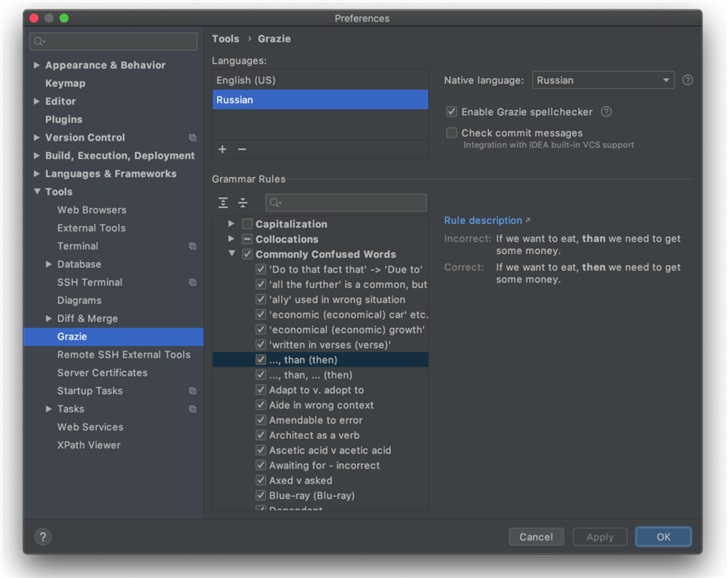728x578 pixels.
Task: Uncheck 'Blue-ray (Blu-ray)' rule checkbox
Action: (261, 495)
